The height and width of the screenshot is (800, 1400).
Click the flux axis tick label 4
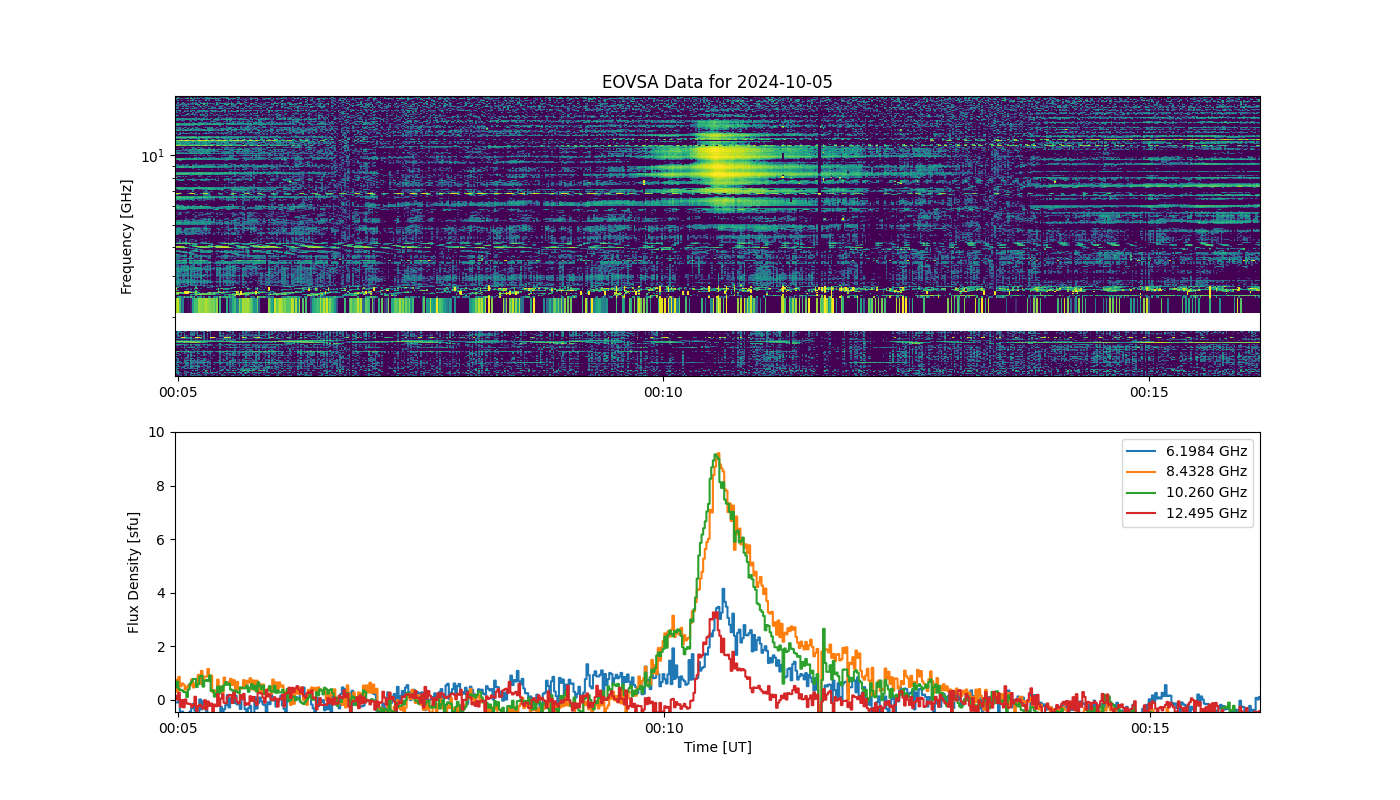click(160, 593)
